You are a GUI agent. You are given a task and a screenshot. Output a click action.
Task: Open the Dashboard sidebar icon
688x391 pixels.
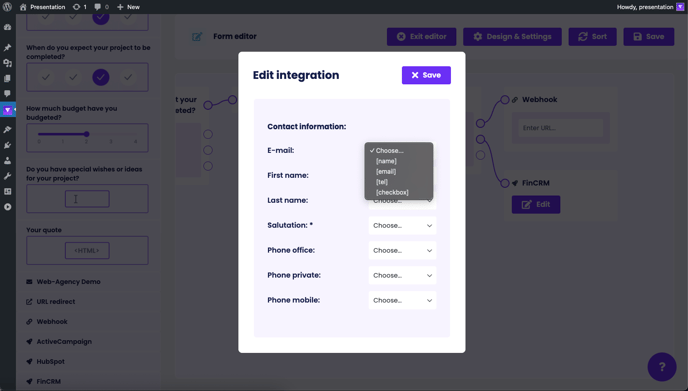pos(7,27)
